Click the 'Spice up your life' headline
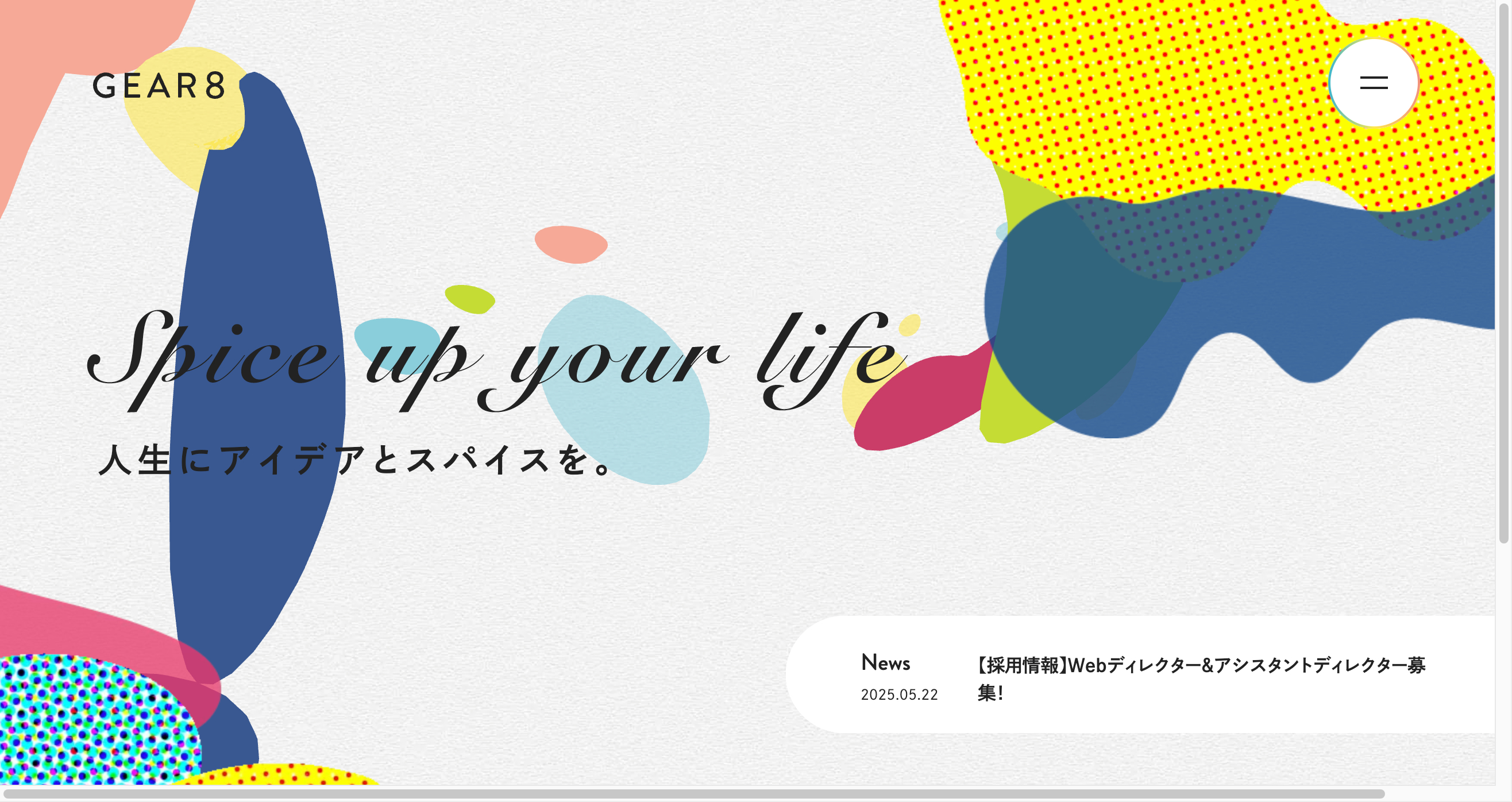The height and width of the screenshot is (802, 1512). (x=496, y=362)
